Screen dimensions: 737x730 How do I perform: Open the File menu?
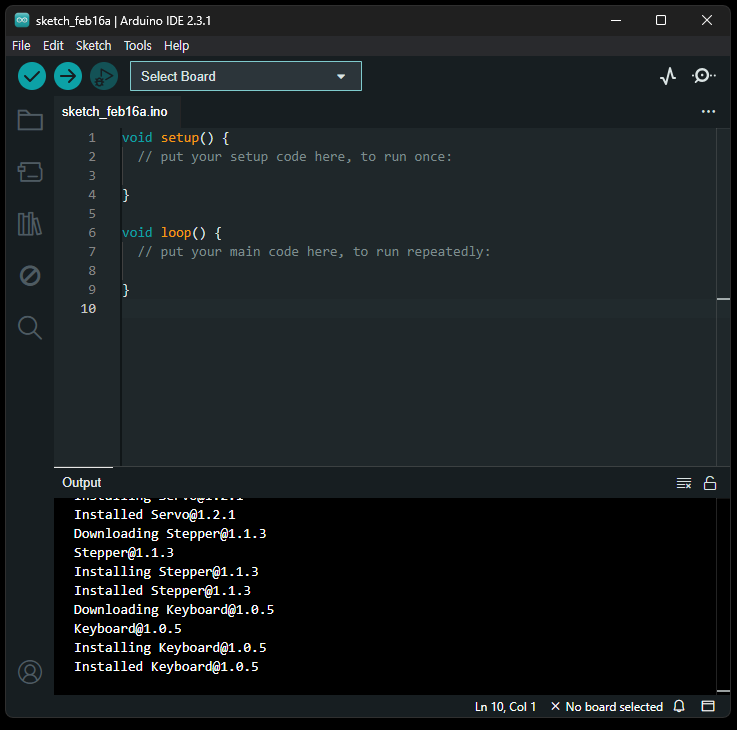click(21, 46)
